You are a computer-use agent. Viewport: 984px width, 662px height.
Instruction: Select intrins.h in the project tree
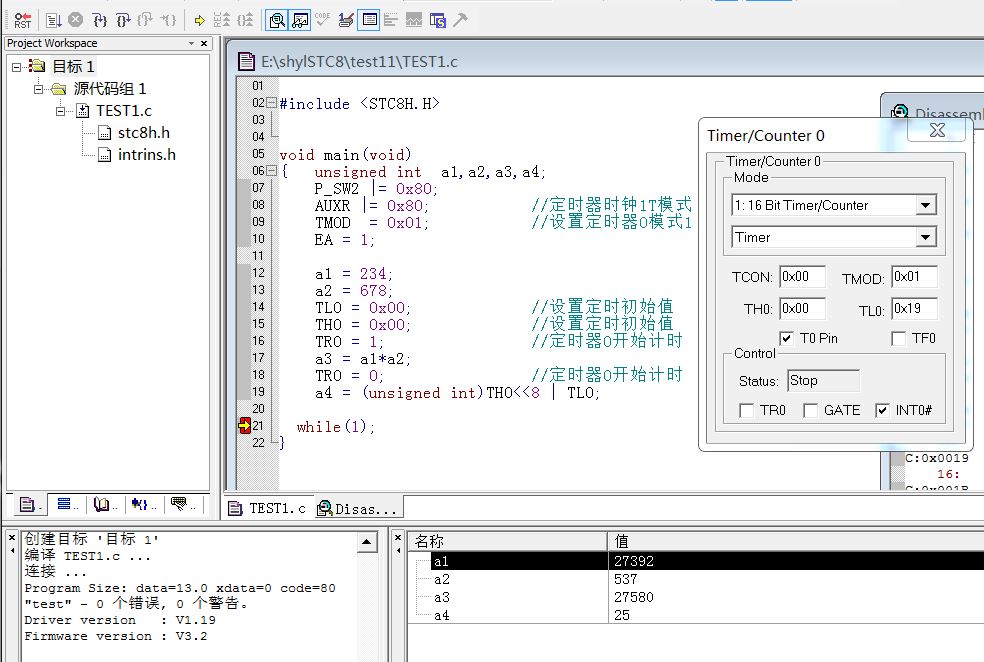point(146,155)
